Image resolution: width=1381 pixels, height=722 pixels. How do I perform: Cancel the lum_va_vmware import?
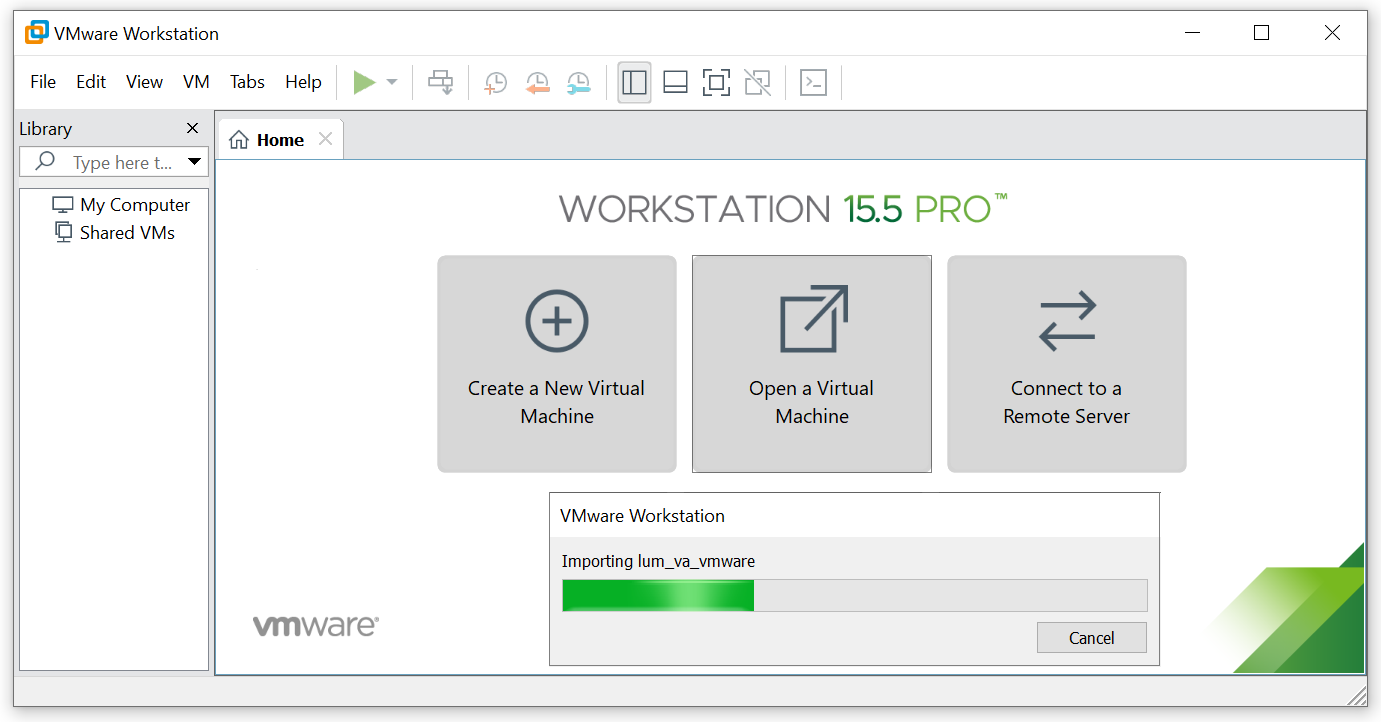point(1091,637)
